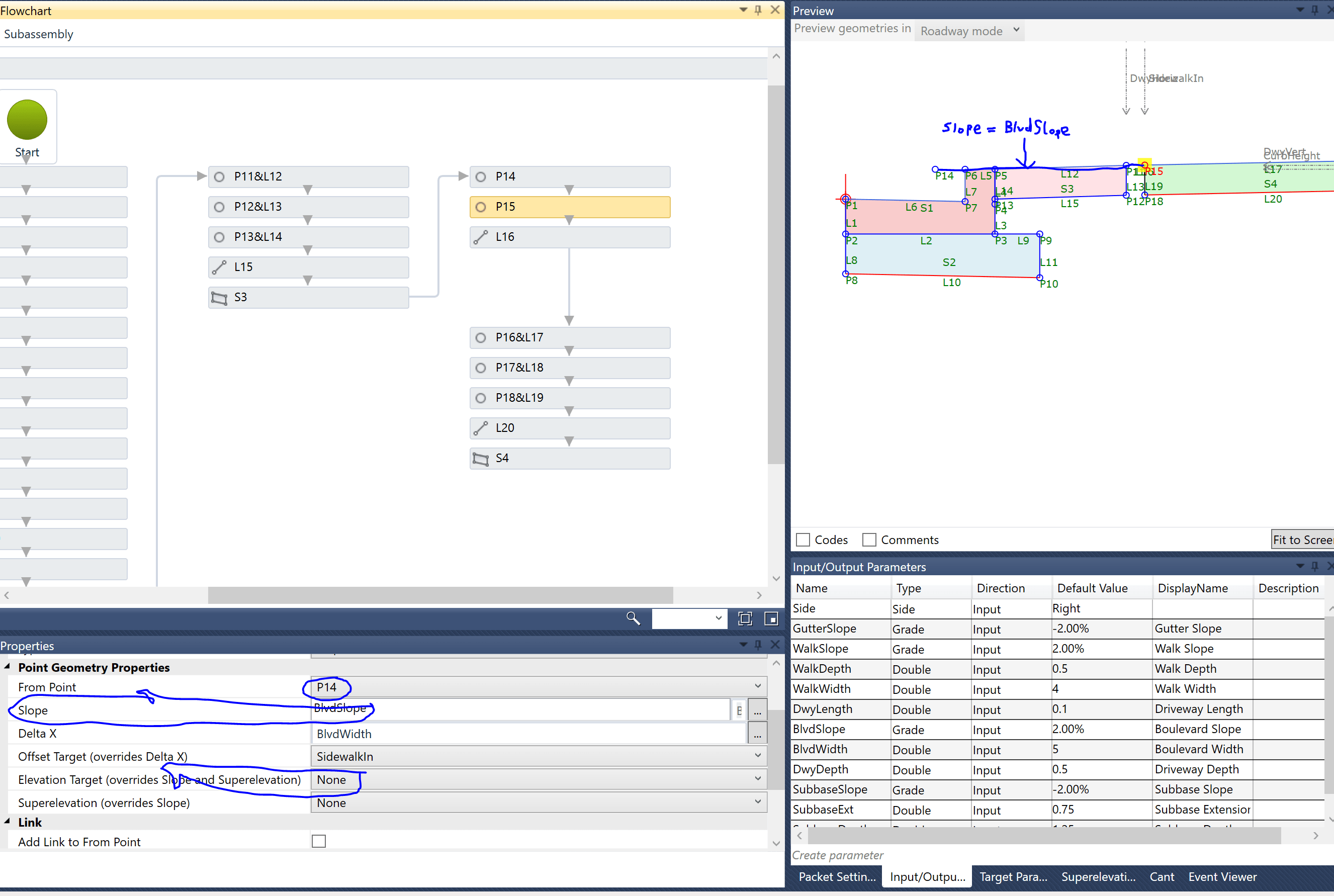
Task: Select the P16&L17 point node
Action: 569,337
